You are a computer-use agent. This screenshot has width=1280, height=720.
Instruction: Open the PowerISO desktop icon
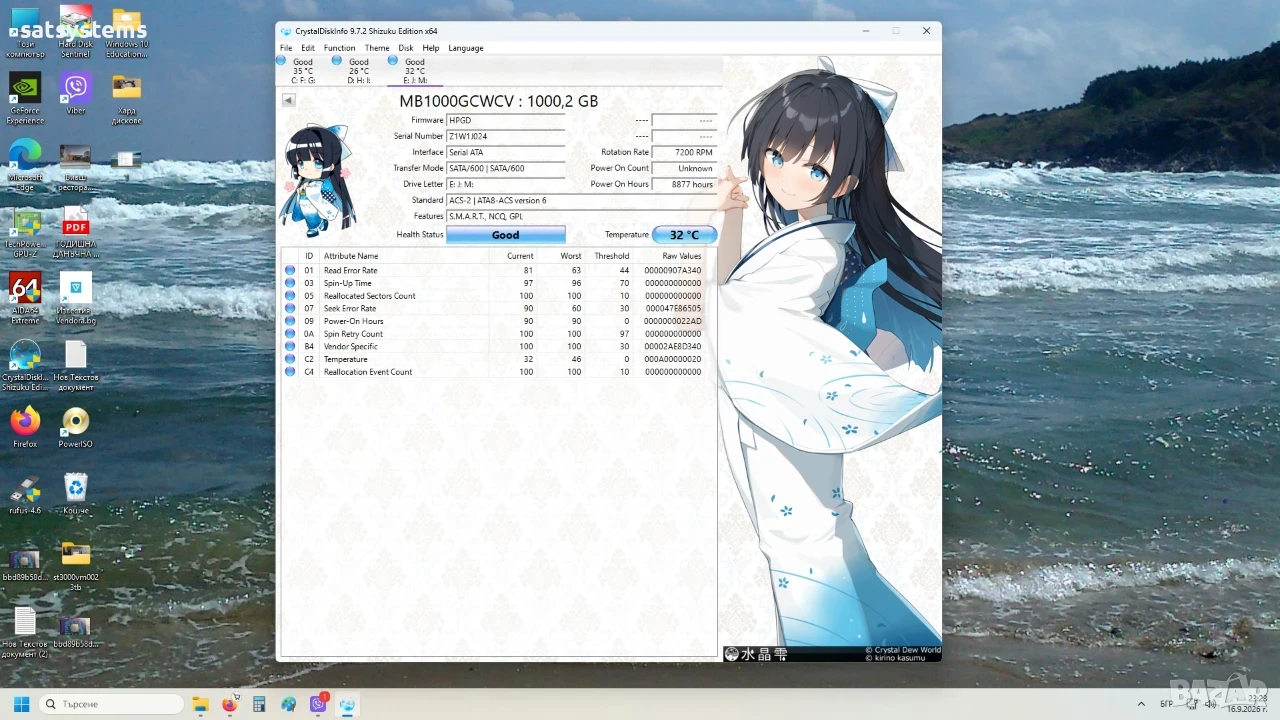pyautogui.click(x=76, y=427)
